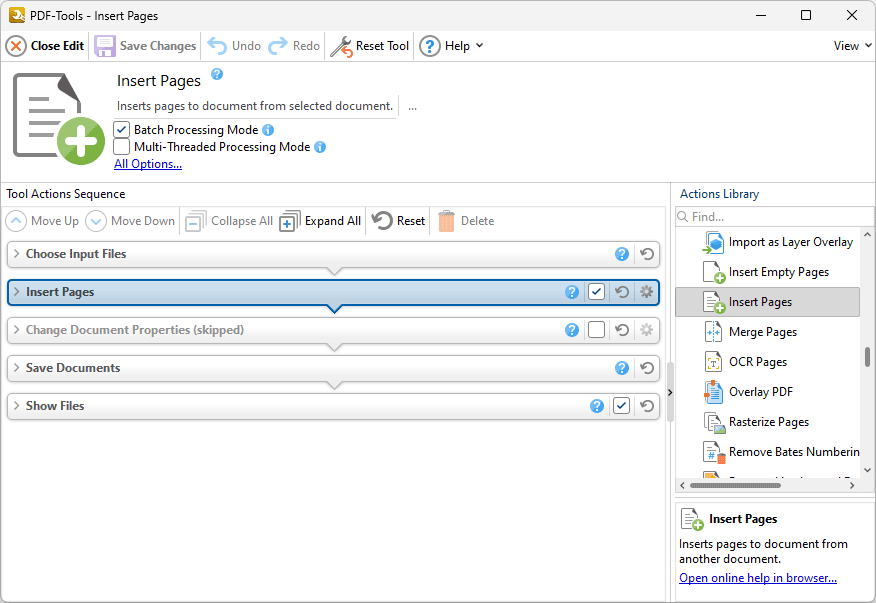
Task: Click Move Down button
Action: (130, 221)
